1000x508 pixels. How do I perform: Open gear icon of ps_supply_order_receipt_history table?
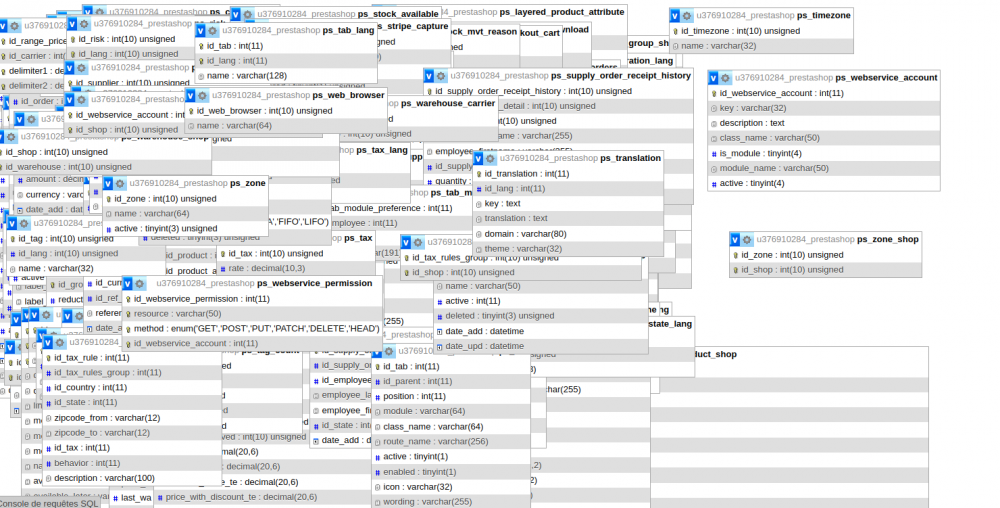coord(441,76)
